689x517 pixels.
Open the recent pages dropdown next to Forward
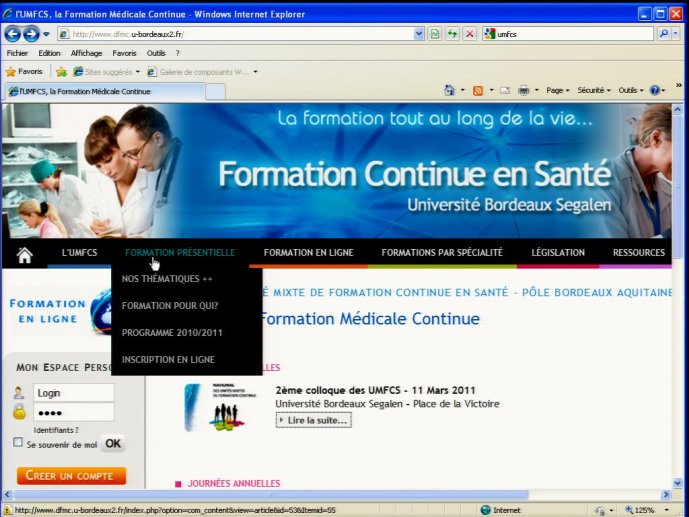pyautogui.click(x=46, y=34)
